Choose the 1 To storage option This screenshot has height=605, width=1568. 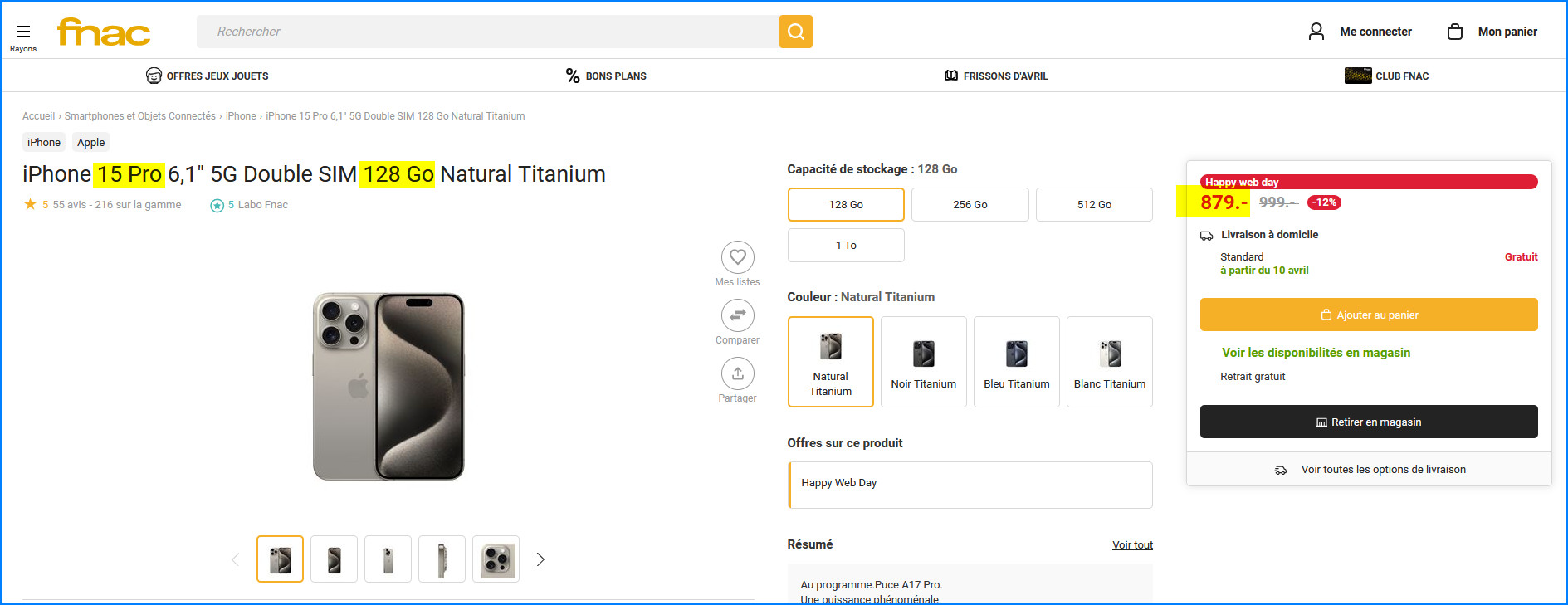pyautogui.click(x=846, y=246)
